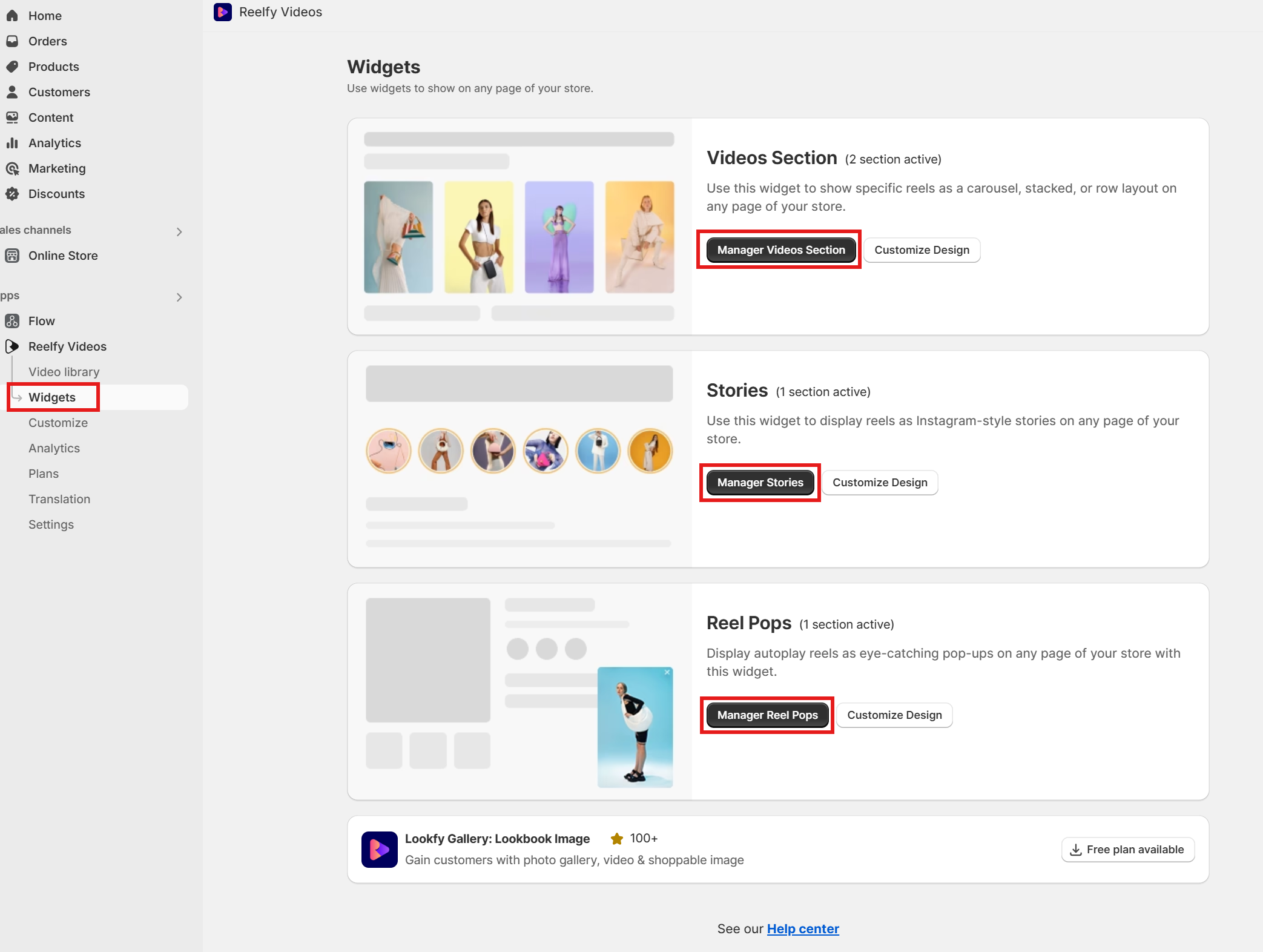Click Free plan available button
1263x952 pixels.
(1128, 850)
